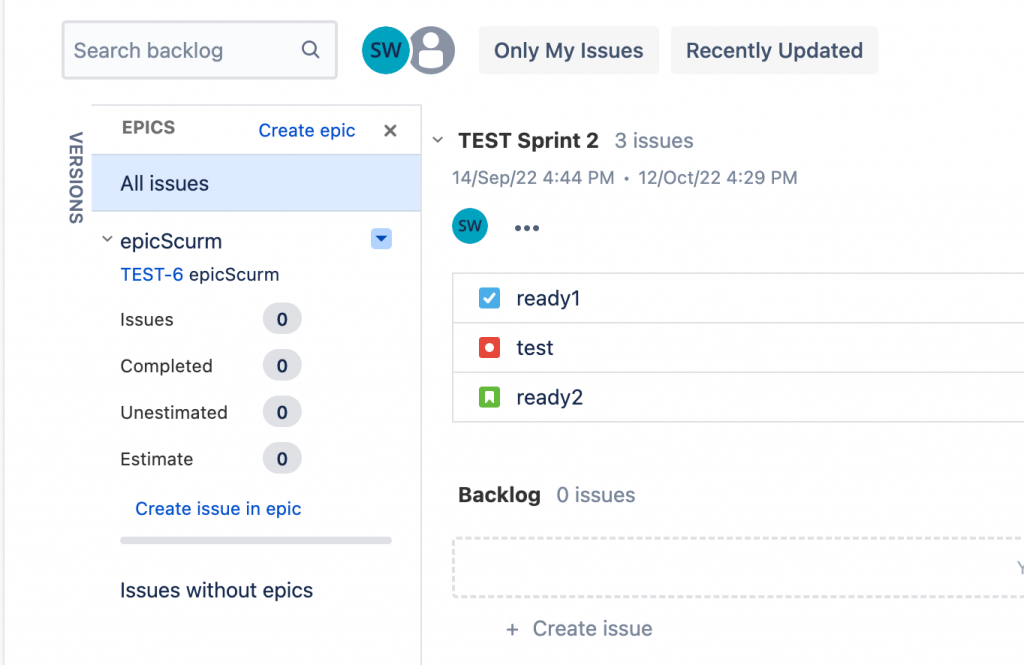Image resolution: width=1024 pixels, height=665 pixels.
Task: Toggle the Only My Issues filter
Action: [x=568, y=51]
